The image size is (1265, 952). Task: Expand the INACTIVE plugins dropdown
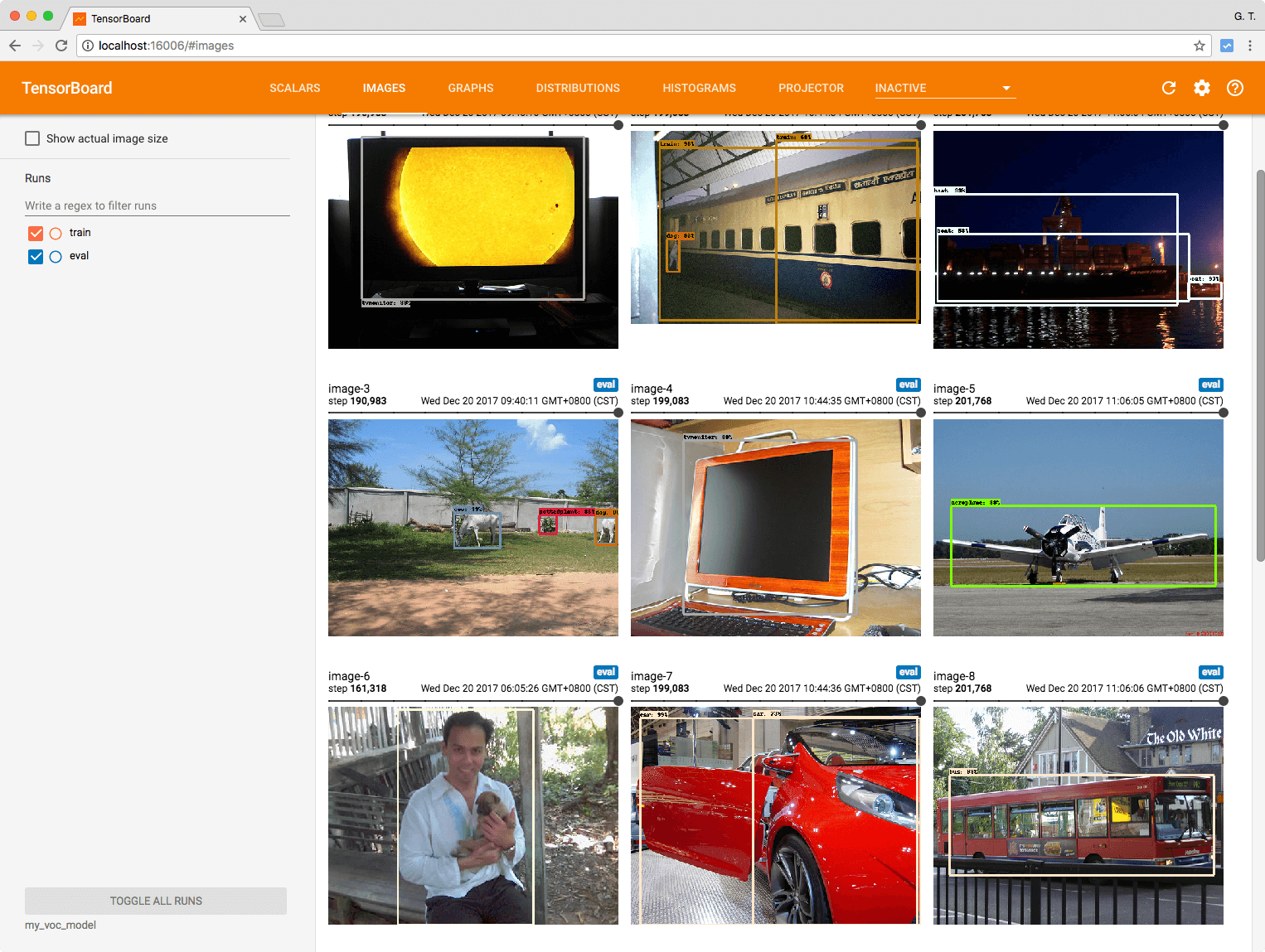(x=1006, y=88)
